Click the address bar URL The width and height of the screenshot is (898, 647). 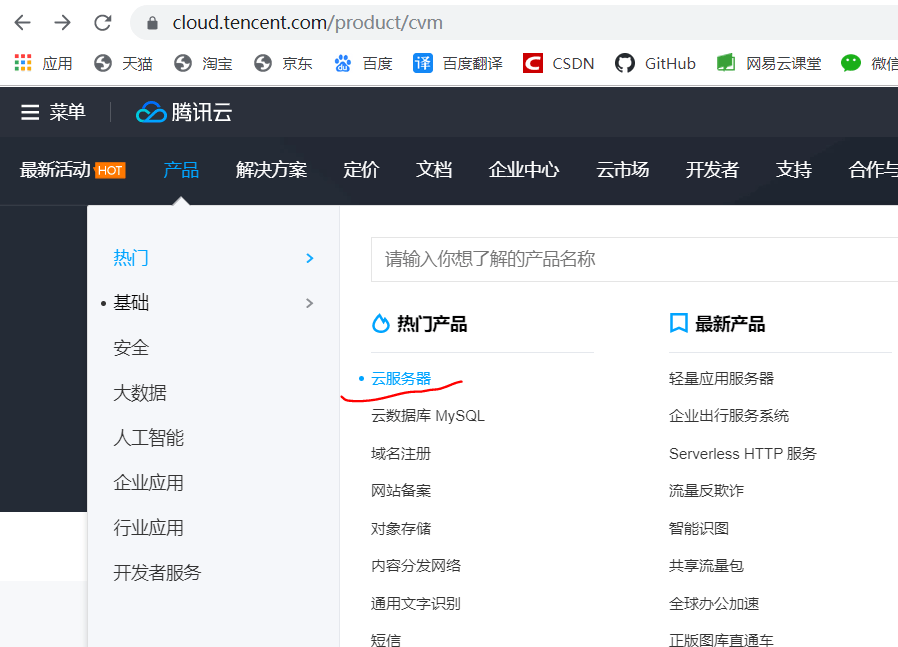pyautogui.click(x=308, y=23)
